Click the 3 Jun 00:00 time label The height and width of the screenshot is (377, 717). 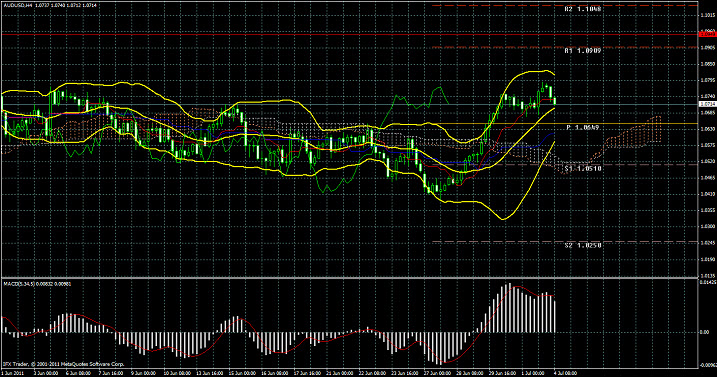(46, 373)
